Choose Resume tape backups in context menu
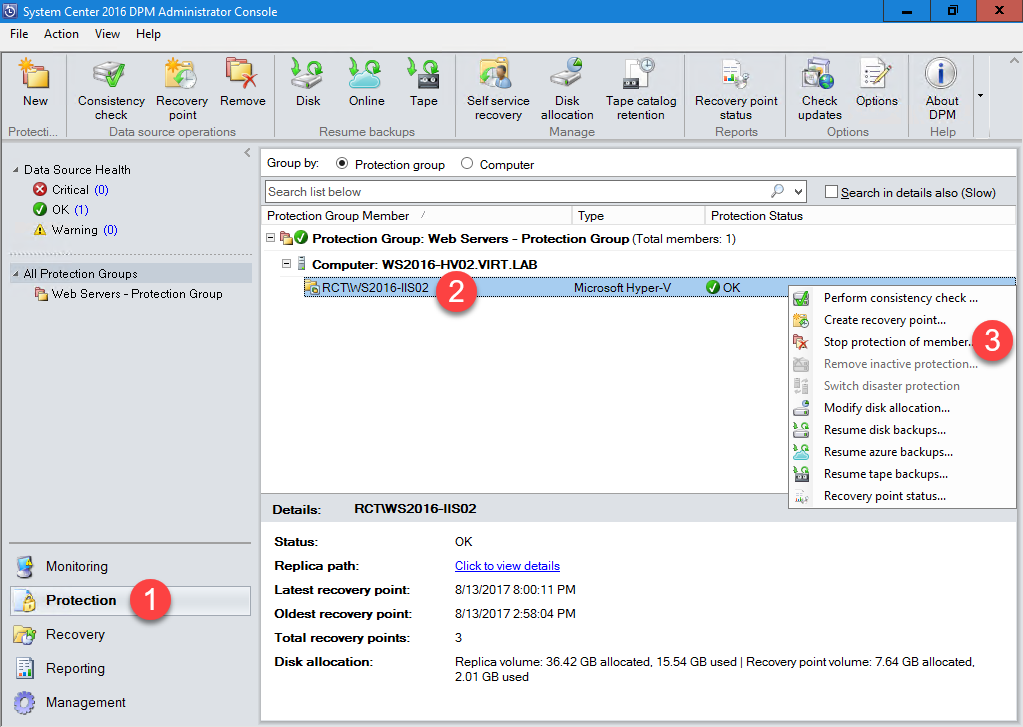1023x727 pixels. (902, 474)
